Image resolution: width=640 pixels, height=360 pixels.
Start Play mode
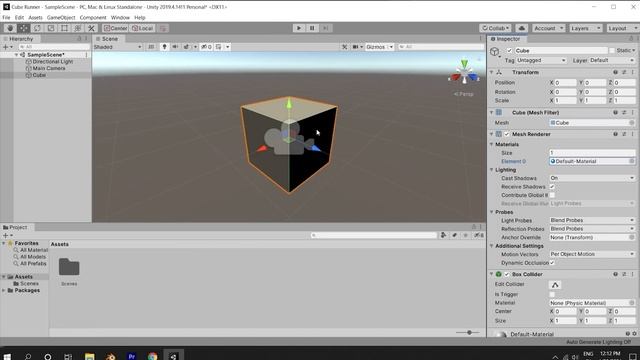(x=299, y=28)
